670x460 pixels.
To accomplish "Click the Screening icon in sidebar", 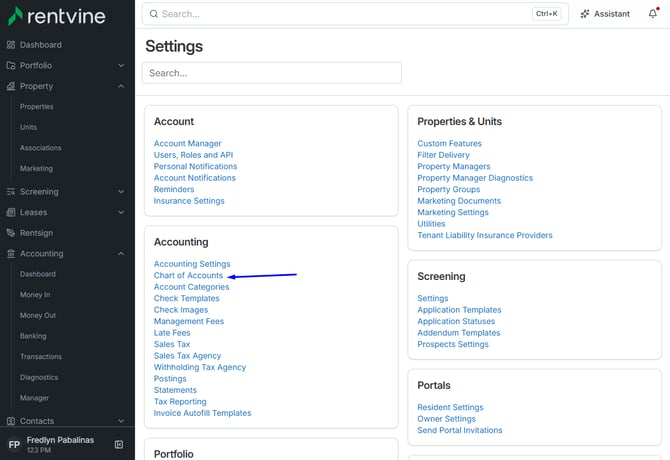I will click(x=11, y=192).
